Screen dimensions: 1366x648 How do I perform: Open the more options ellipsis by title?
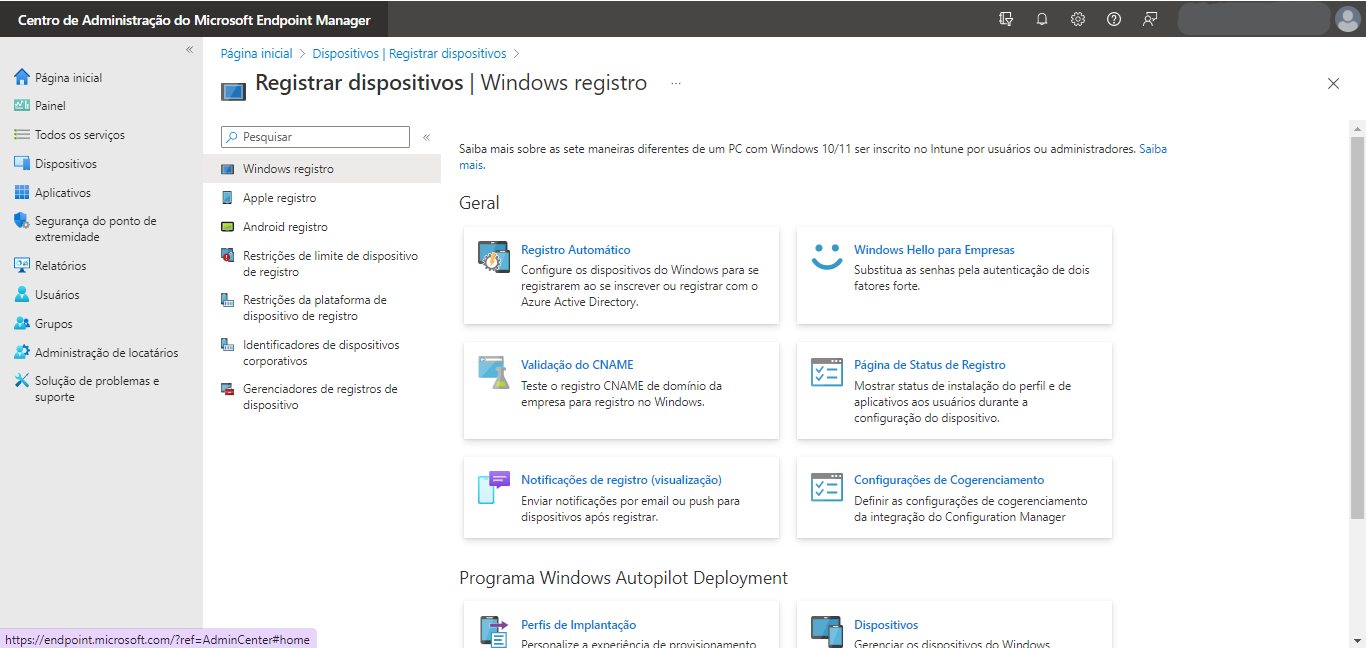tap(676, 84)
